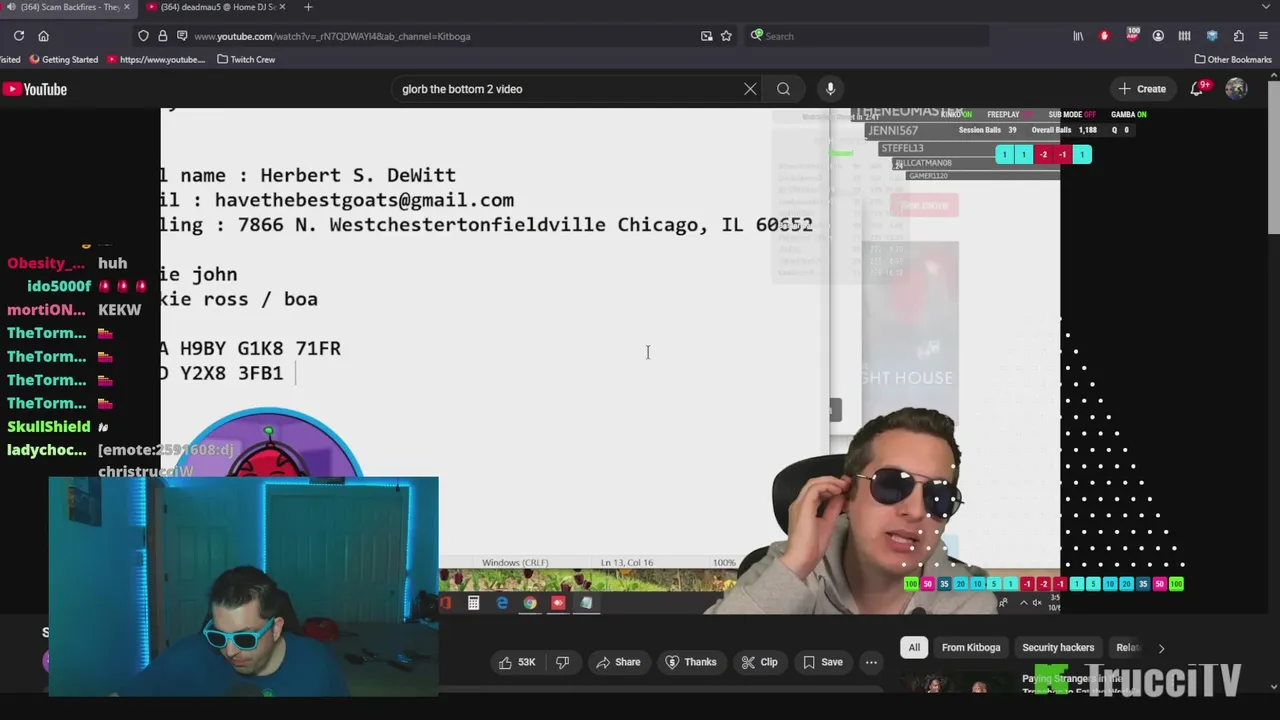
Task: Open more actions three-dot menu
Action: (x=871, y=662)
